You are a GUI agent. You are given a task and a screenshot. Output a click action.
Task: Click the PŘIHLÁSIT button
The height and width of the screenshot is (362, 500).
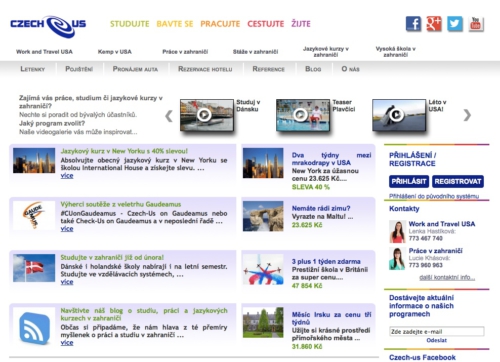(409, 181)
